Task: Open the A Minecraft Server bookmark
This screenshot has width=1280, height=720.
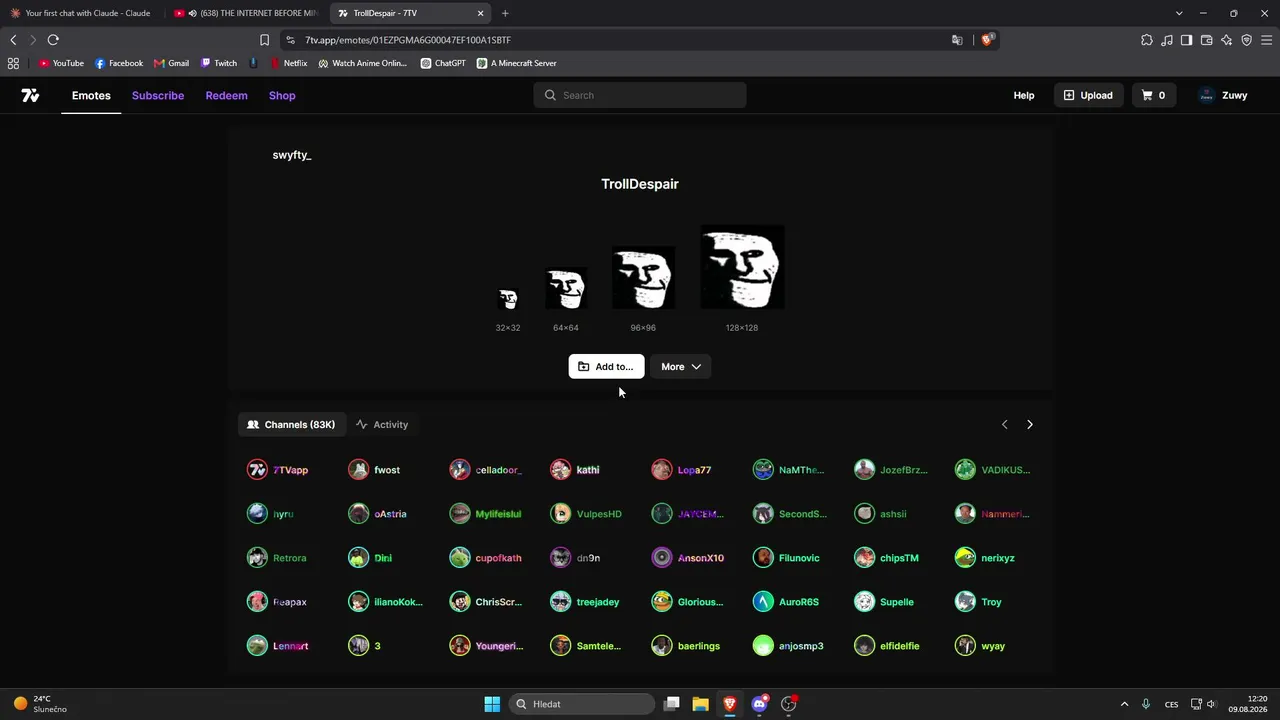Action: tap(516, 63)
